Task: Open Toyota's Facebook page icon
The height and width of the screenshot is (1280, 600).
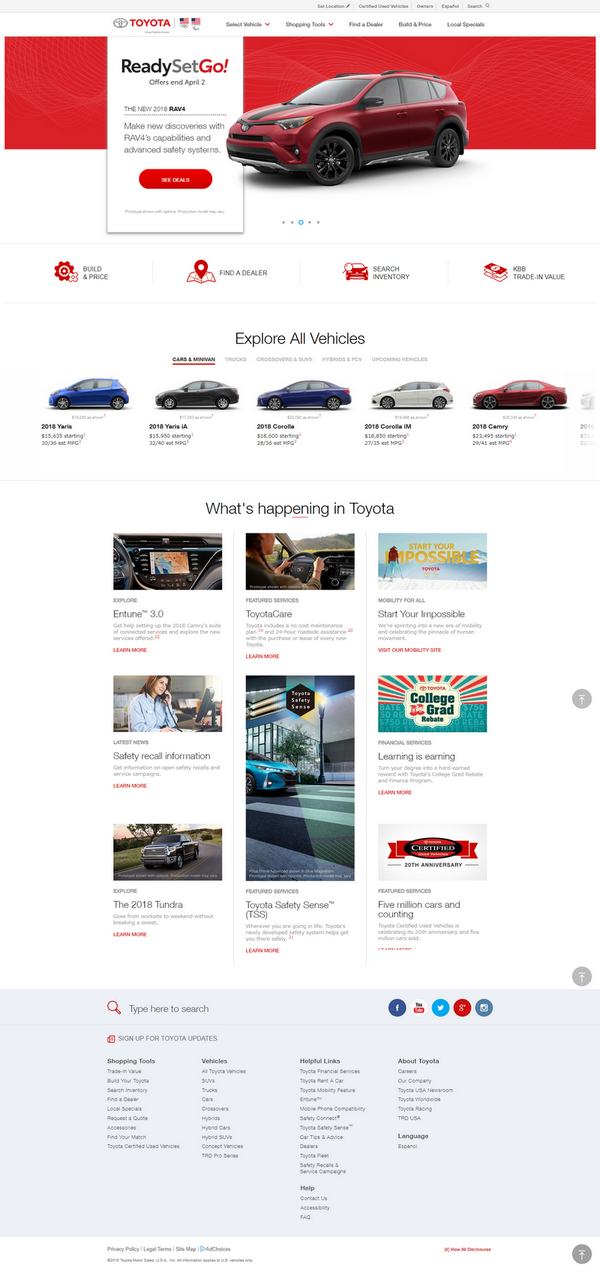Action: [x=397, y=1008]
